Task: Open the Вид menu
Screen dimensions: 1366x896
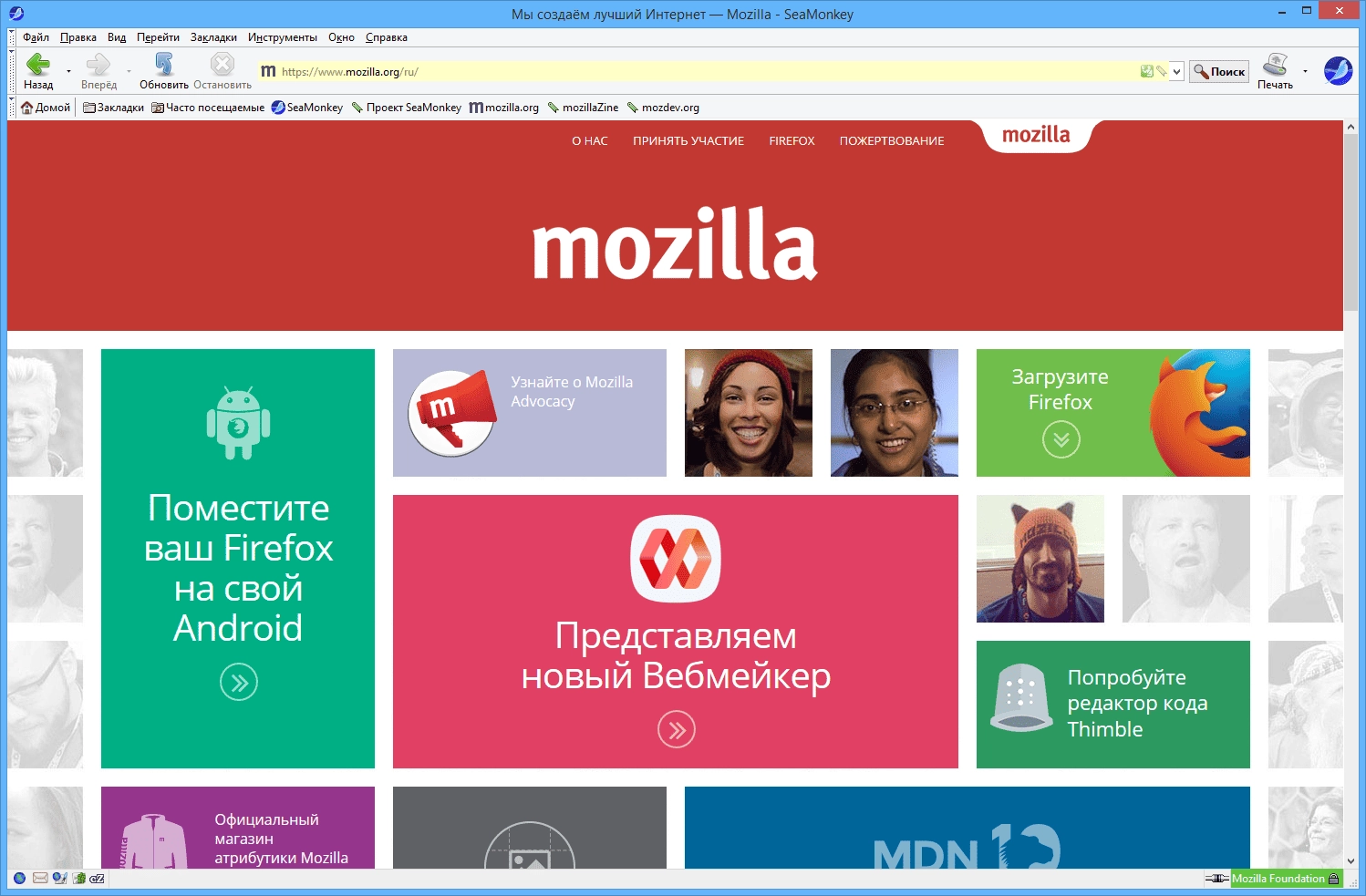Action: pyautogui.click(x=117, y=37)
